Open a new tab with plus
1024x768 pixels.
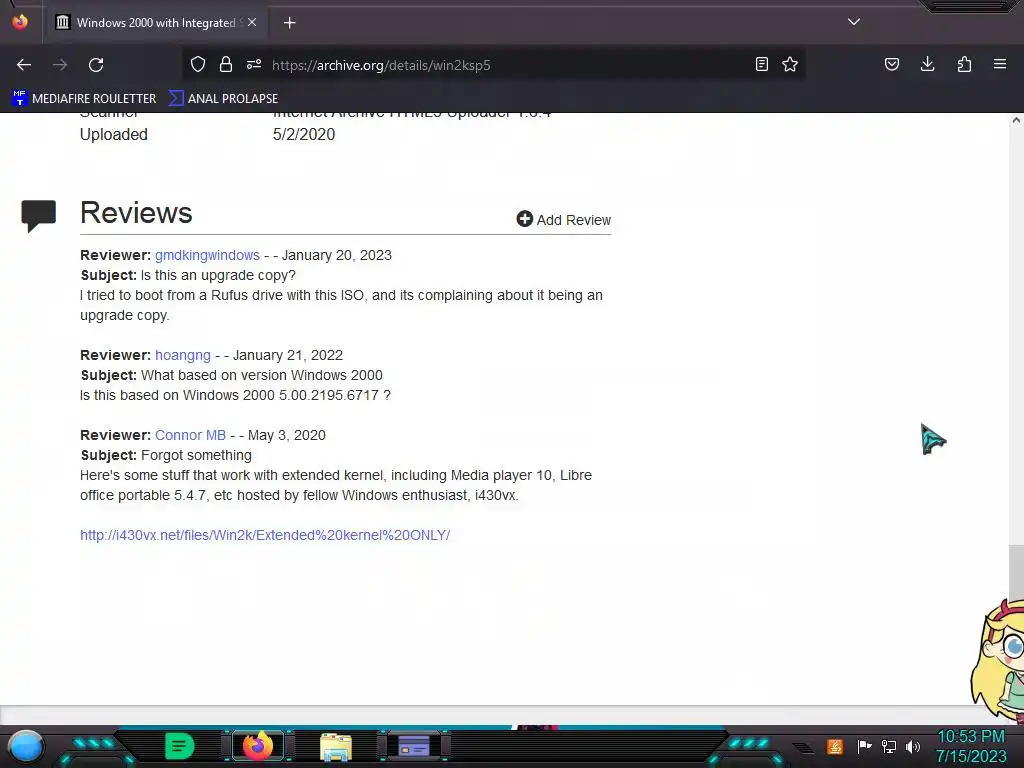pos(289,23)
